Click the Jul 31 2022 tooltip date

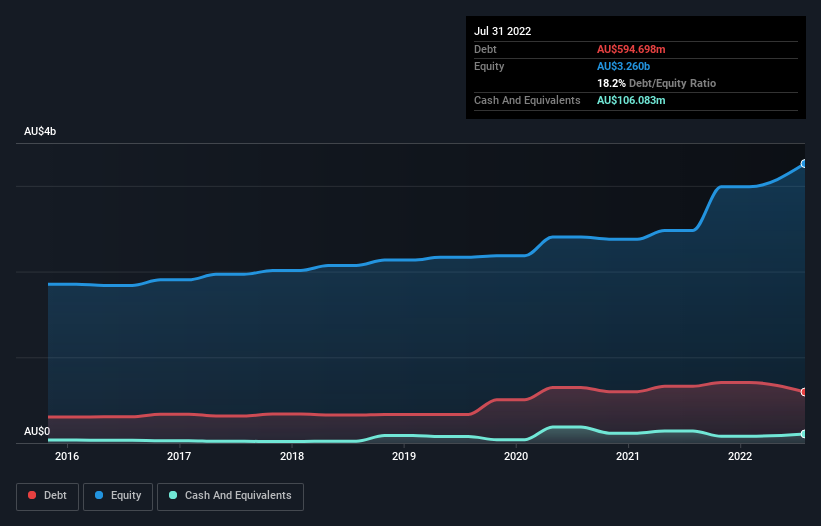[x=503, y=31]
